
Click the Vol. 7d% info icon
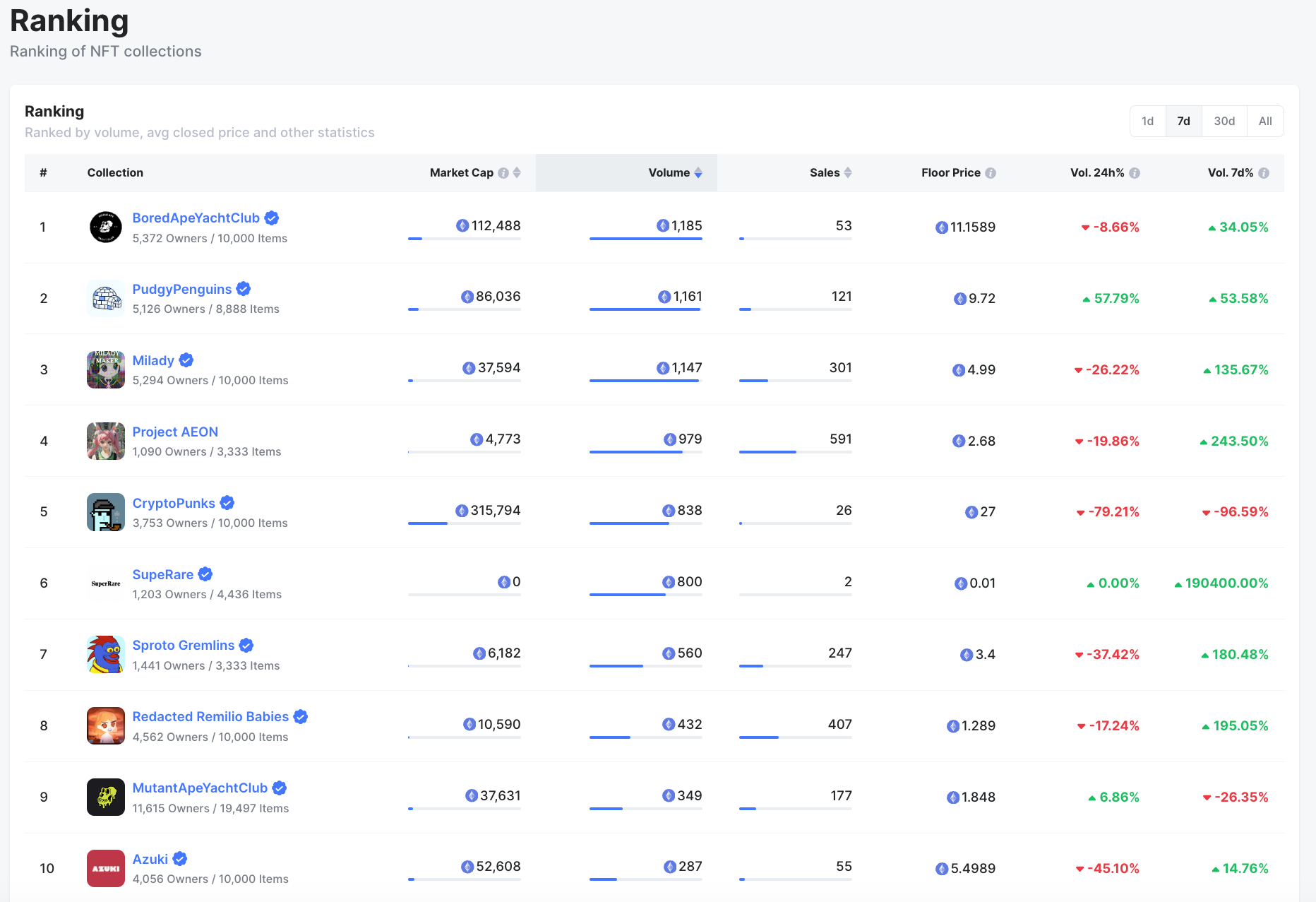coord(1264,173)
